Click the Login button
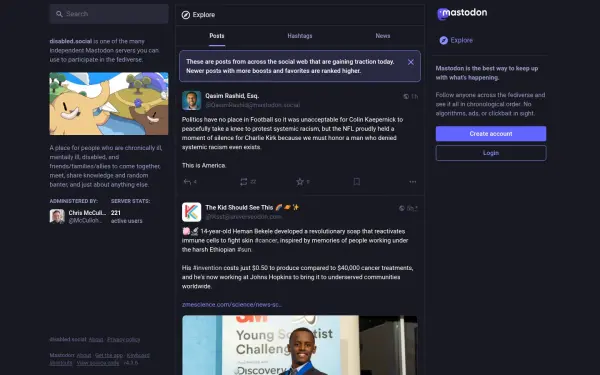600x375 pixels. tap(491, 153)
